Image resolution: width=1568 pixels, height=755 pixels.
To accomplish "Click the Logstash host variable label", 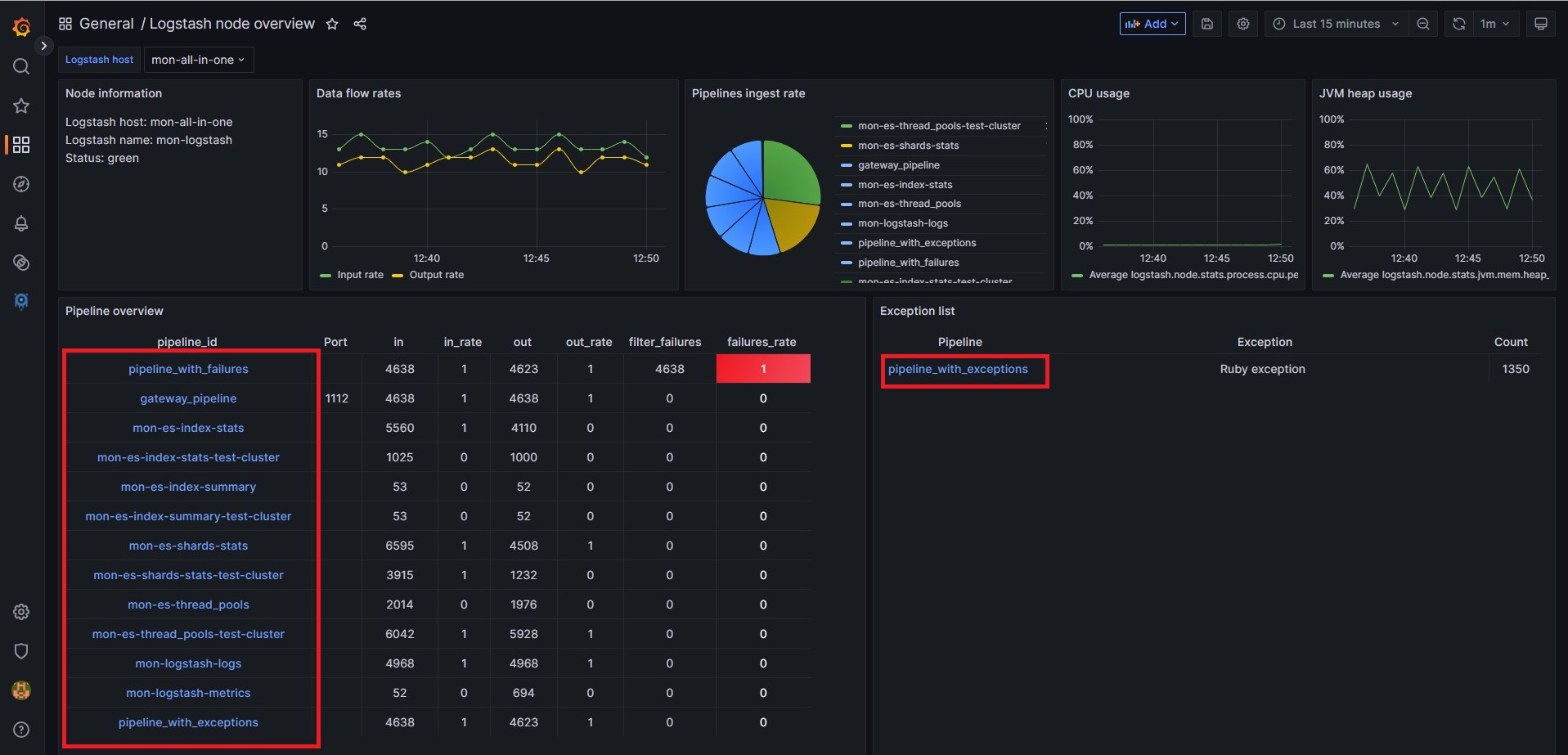I will (99, 60).
